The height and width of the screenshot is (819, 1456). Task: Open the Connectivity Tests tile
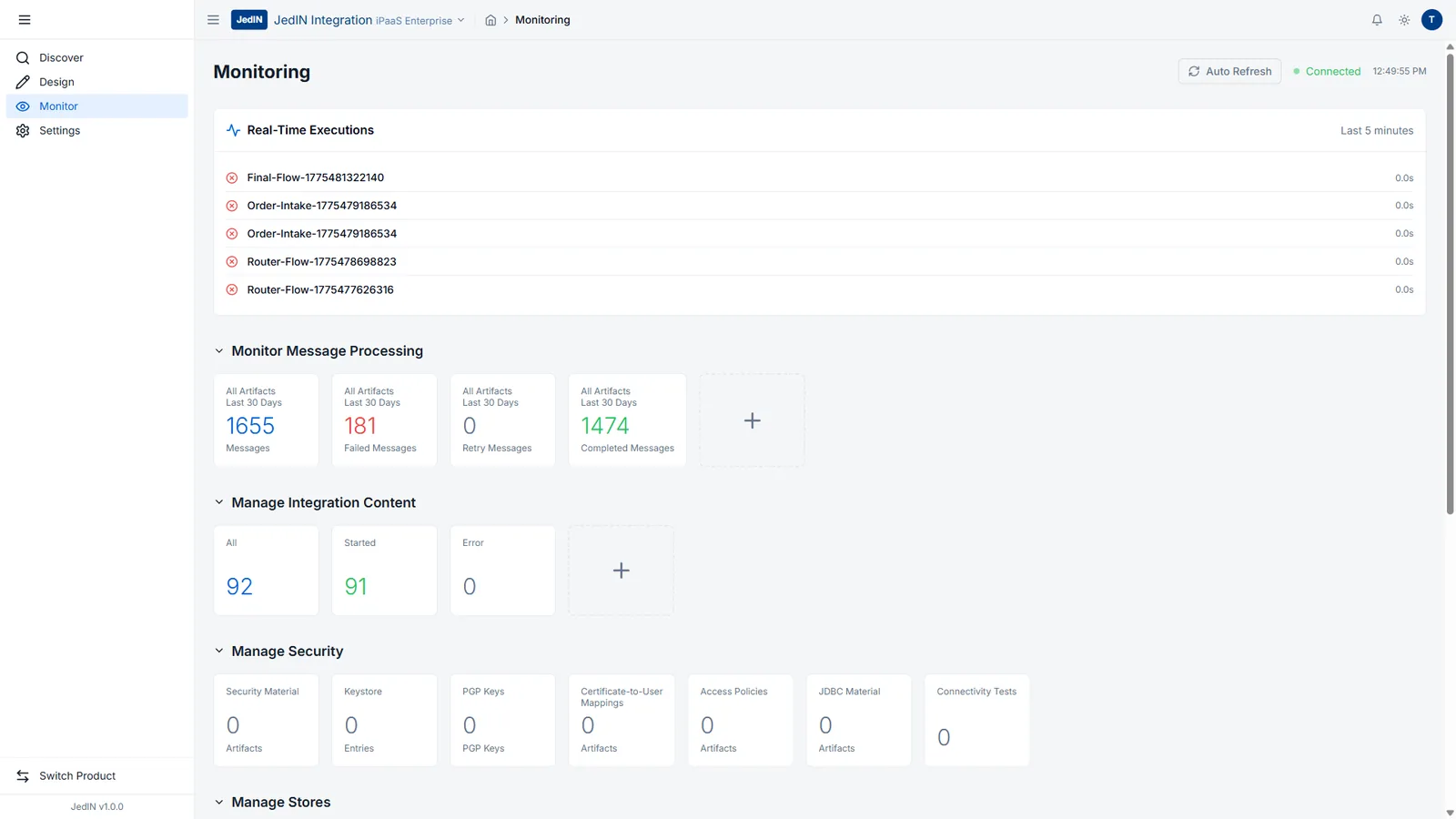click(976, 720)
